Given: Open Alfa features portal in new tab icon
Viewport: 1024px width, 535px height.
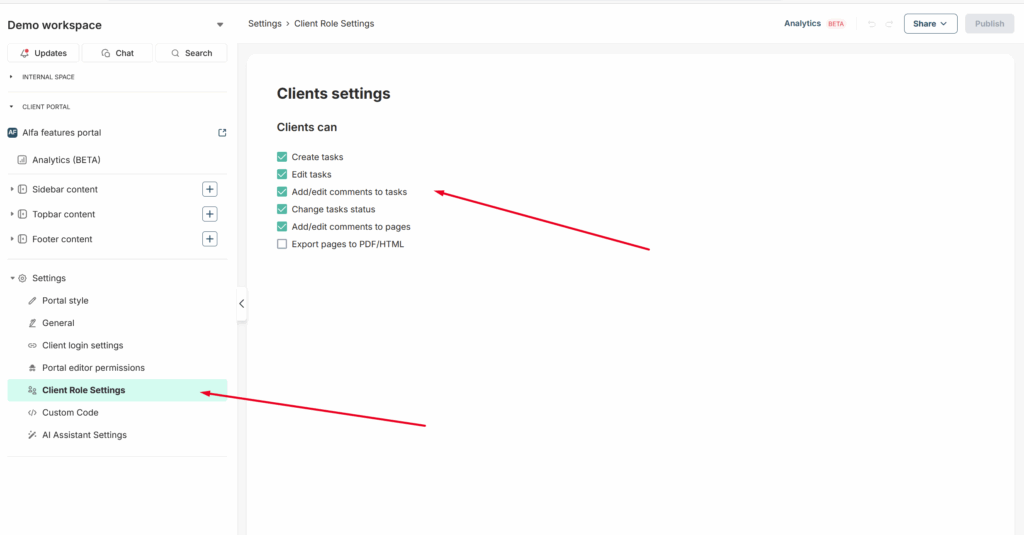Looking at the screenshot, I should point(222,133).
